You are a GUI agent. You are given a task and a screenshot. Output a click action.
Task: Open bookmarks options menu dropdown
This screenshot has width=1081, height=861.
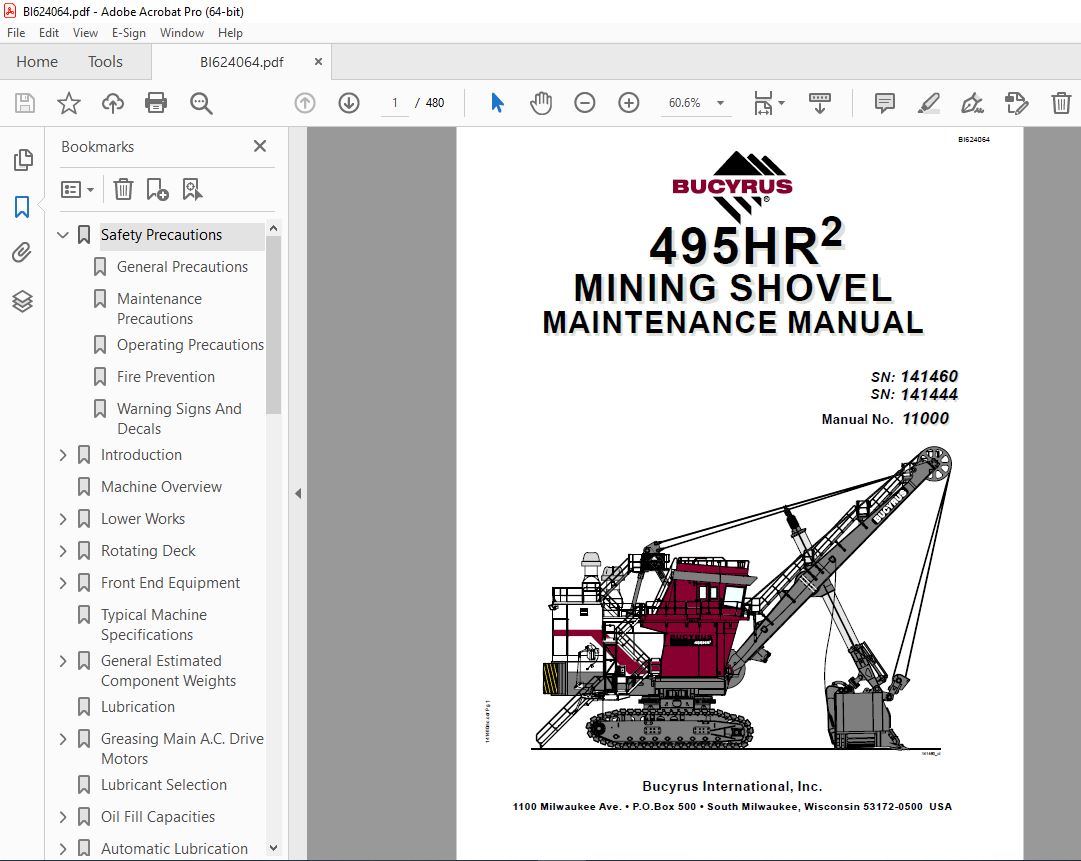coord(77,189)
